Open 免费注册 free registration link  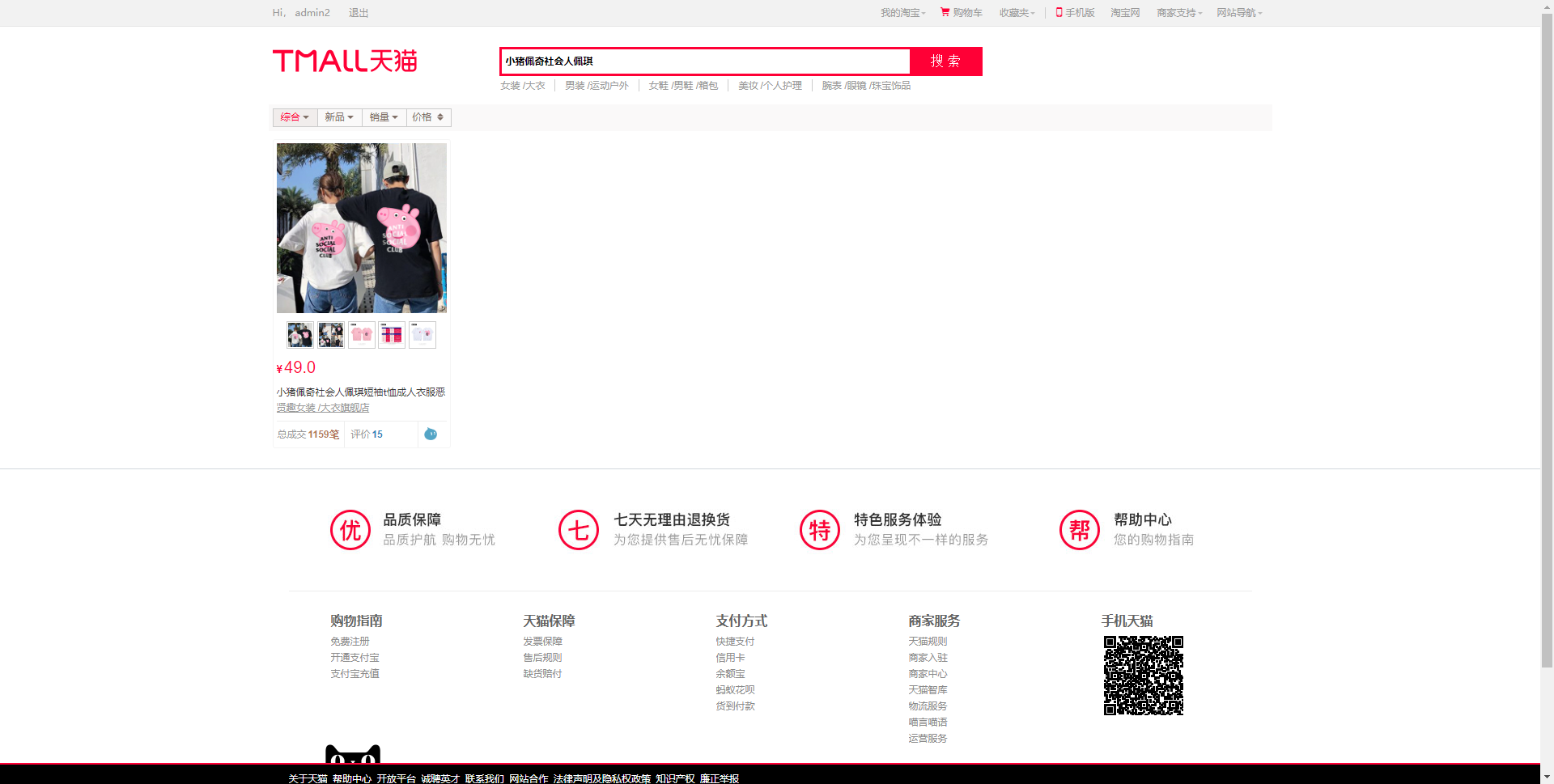(x=350, y=642)
